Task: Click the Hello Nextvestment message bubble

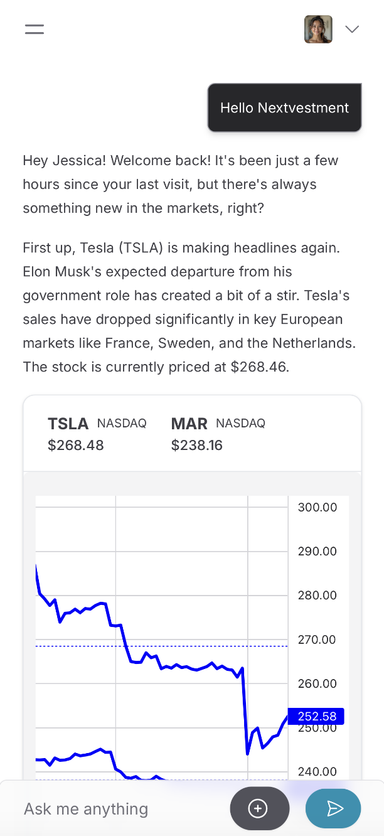Action: tap(285, 108)
